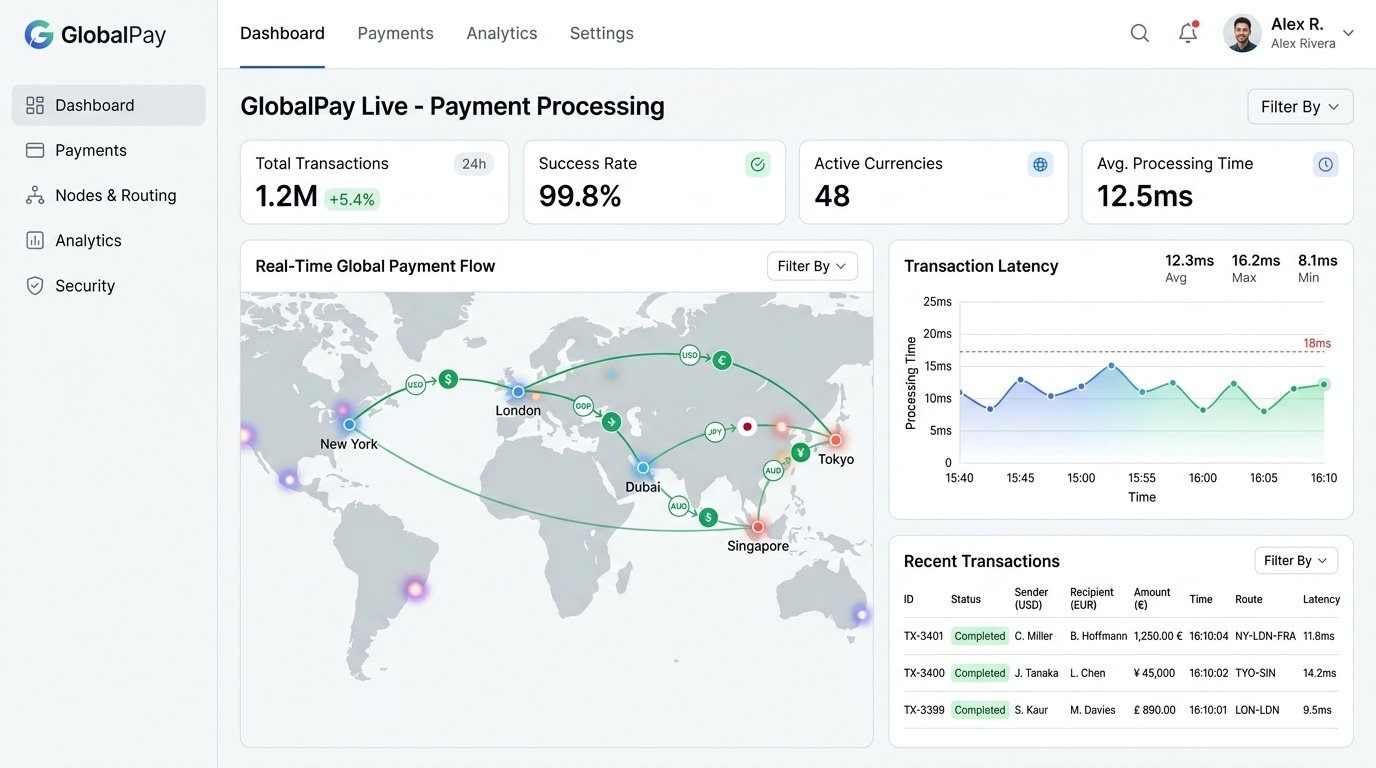
Task: Click the yen currency icon near Tokyo
Action: click(800, 453)
